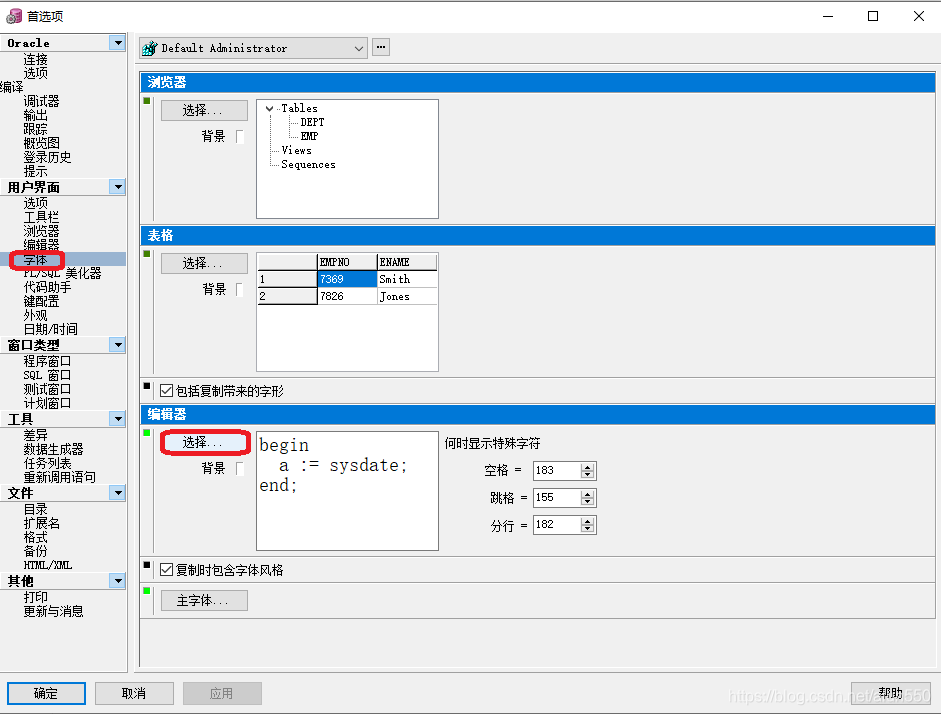
Task: Select 数据生成器 in the sidebar
Action: click(x=53, y=449)
